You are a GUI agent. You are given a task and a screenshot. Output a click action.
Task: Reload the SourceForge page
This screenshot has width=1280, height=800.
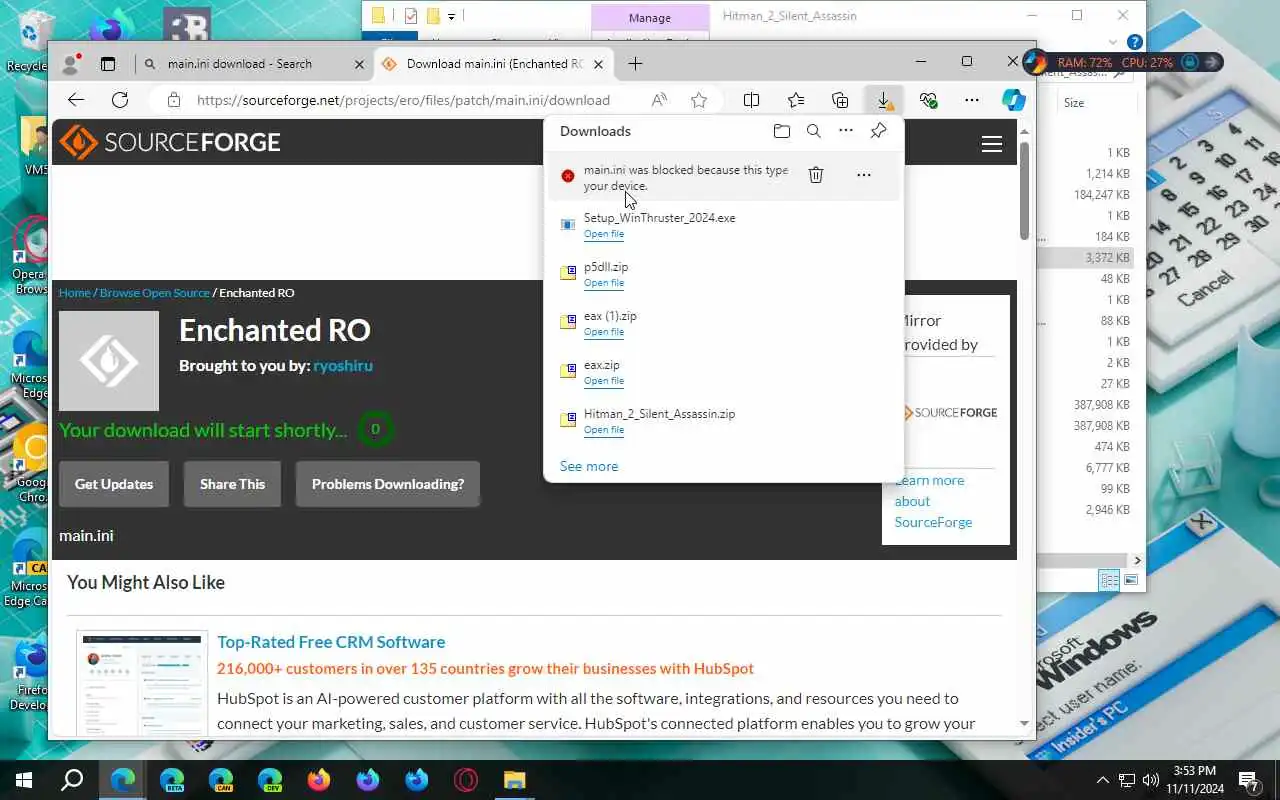[120, 100]
